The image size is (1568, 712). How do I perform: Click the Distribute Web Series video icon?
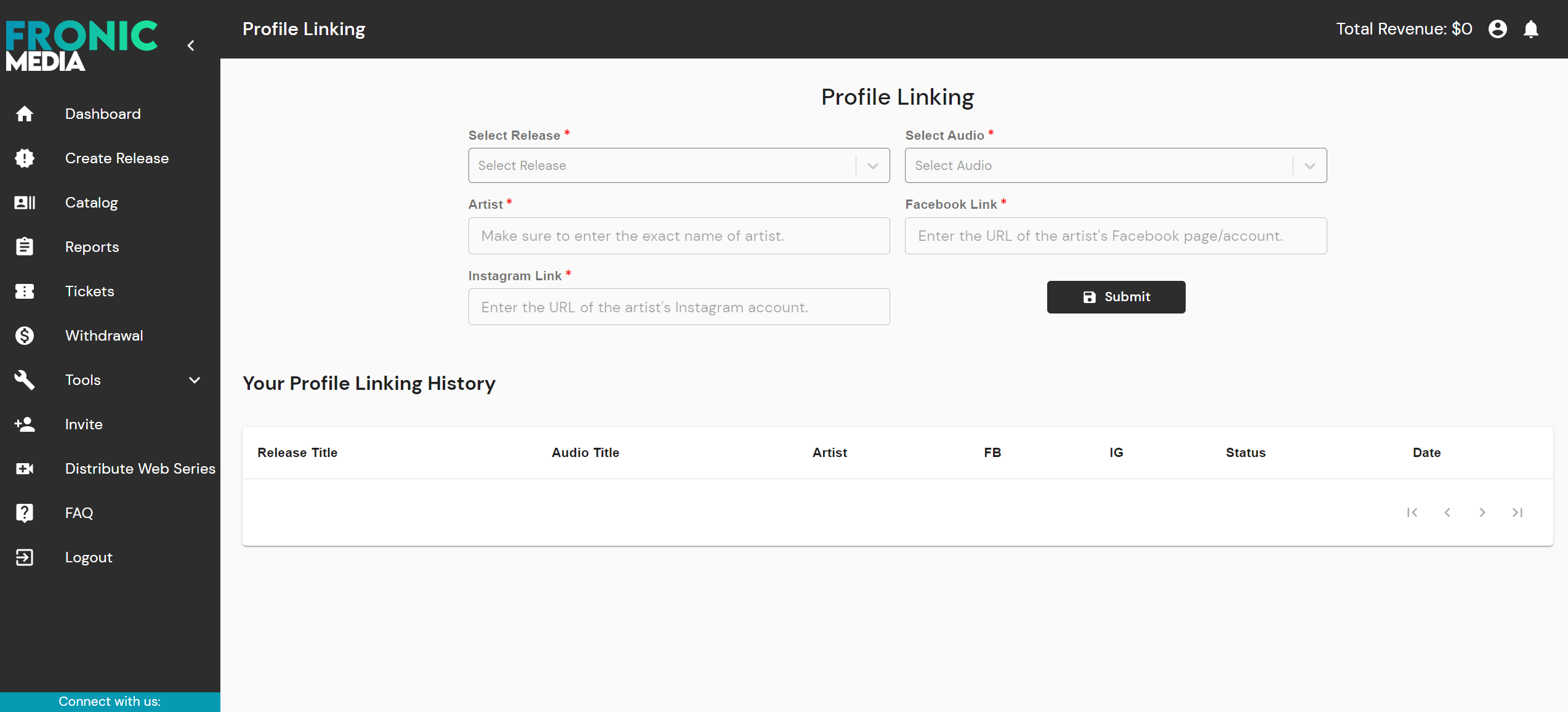[x=25, y=469]
